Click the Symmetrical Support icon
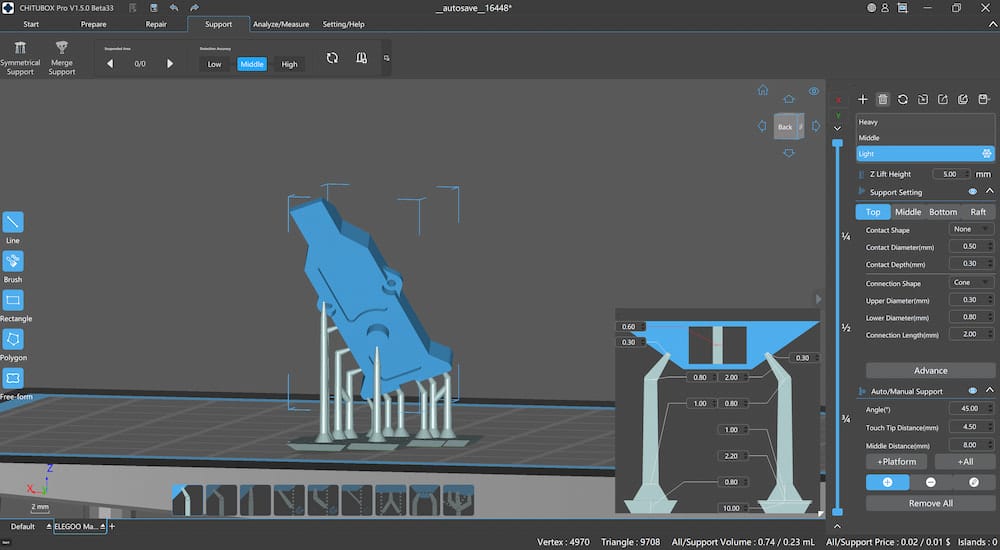 click(x=20, y=48)
